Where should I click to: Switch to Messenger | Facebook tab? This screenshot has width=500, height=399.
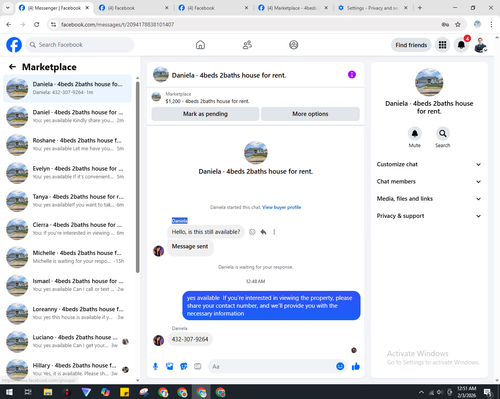[54, 8]
